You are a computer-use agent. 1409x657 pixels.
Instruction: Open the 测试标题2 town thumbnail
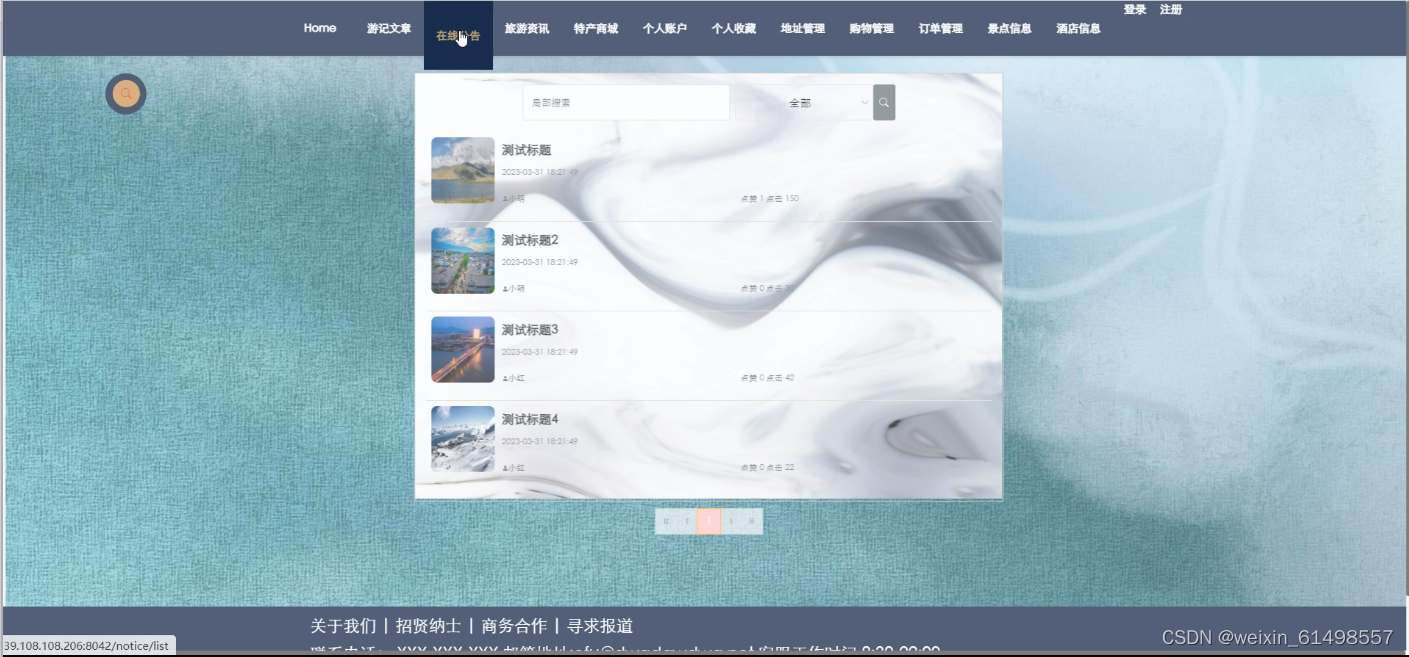coord(463,260)
